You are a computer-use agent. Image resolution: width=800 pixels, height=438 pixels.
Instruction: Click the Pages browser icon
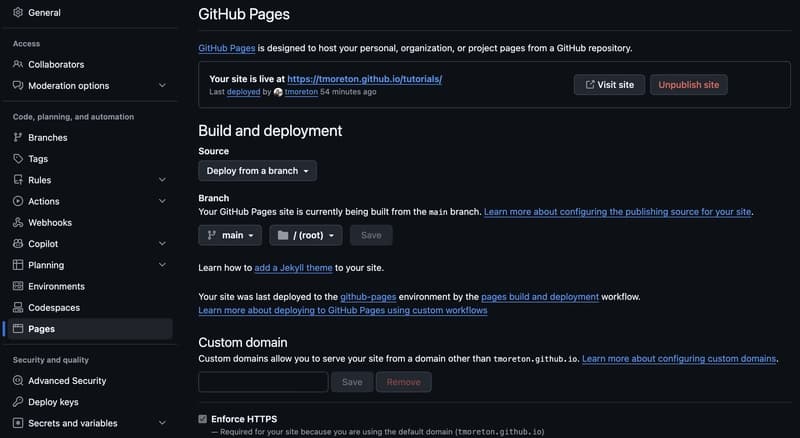(18, 329)
